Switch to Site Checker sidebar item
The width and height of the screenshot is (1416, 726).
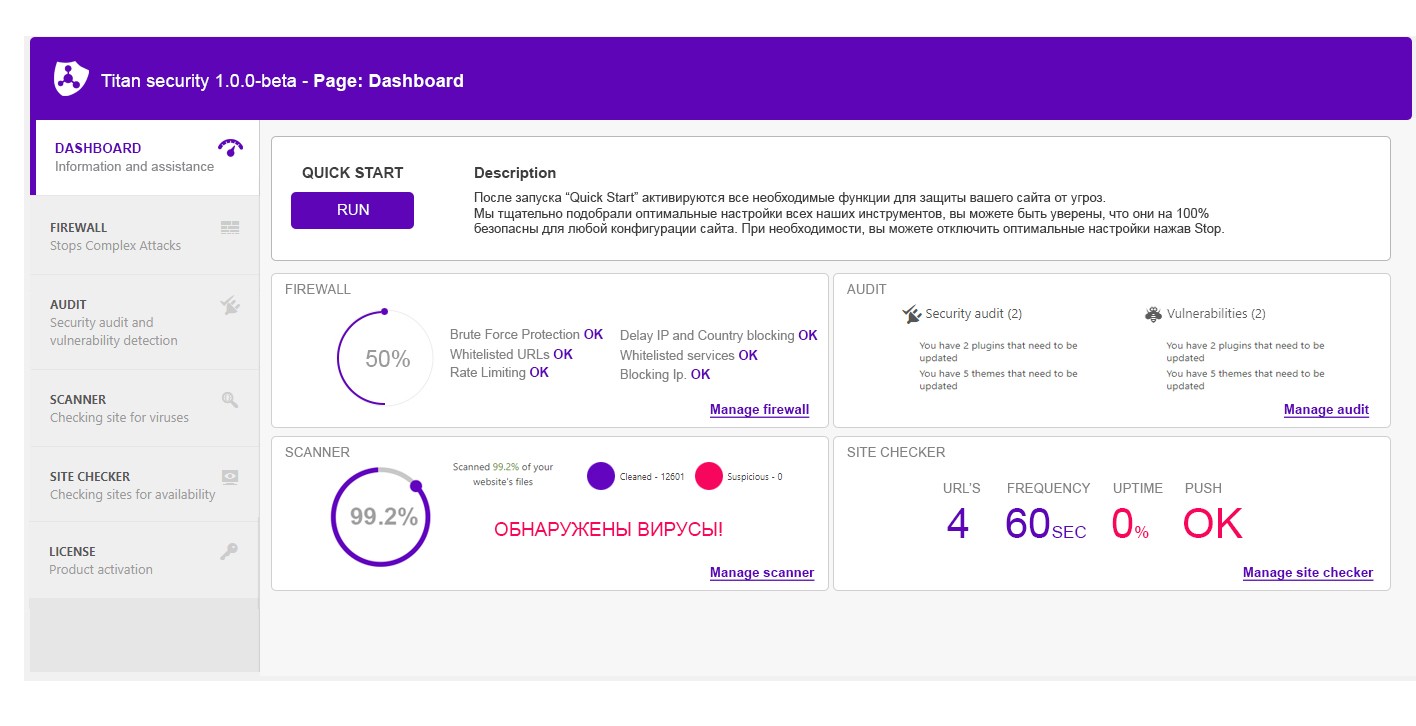pos(144,485)
